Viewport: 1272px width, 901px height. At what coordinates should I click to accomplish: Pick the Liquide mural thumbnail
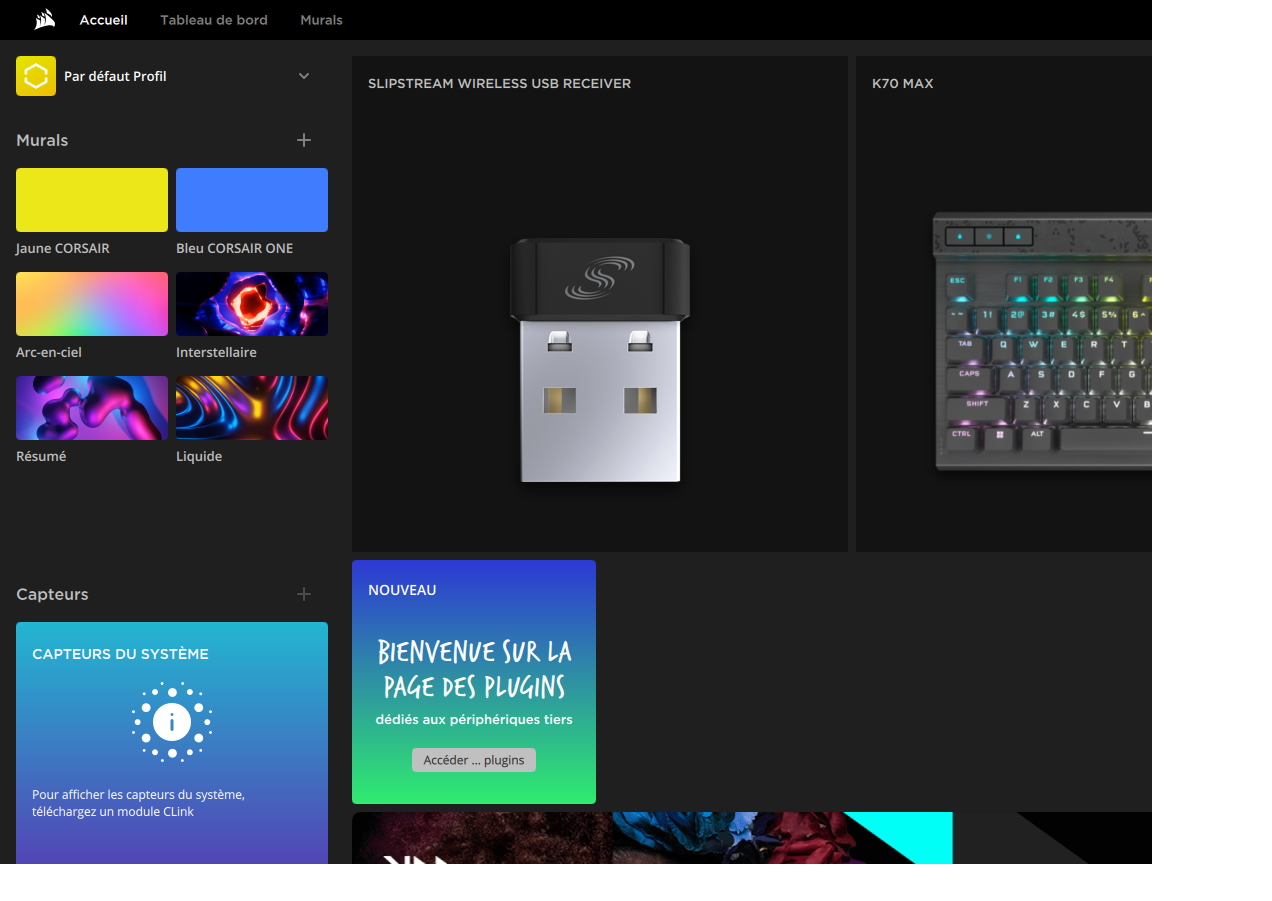pyautogui.click(x=252, y=408)
